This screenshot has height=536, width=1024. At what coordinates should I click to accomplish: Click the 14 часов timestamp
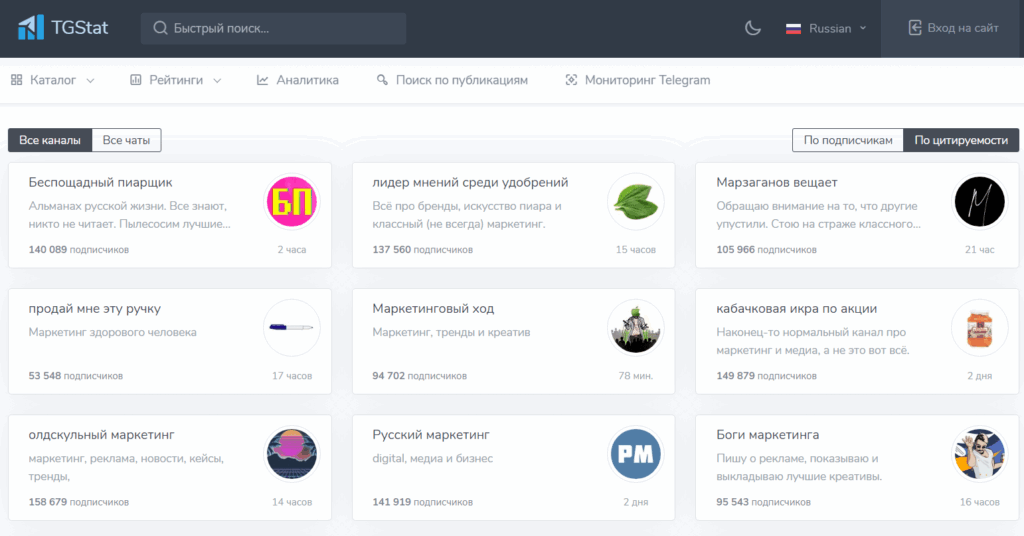(x=292, y=502)
